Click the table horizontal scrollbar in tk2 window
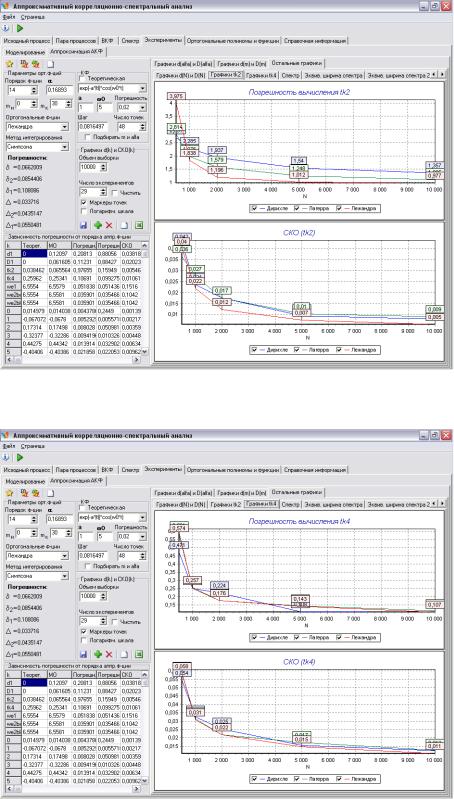 [73, 360]
